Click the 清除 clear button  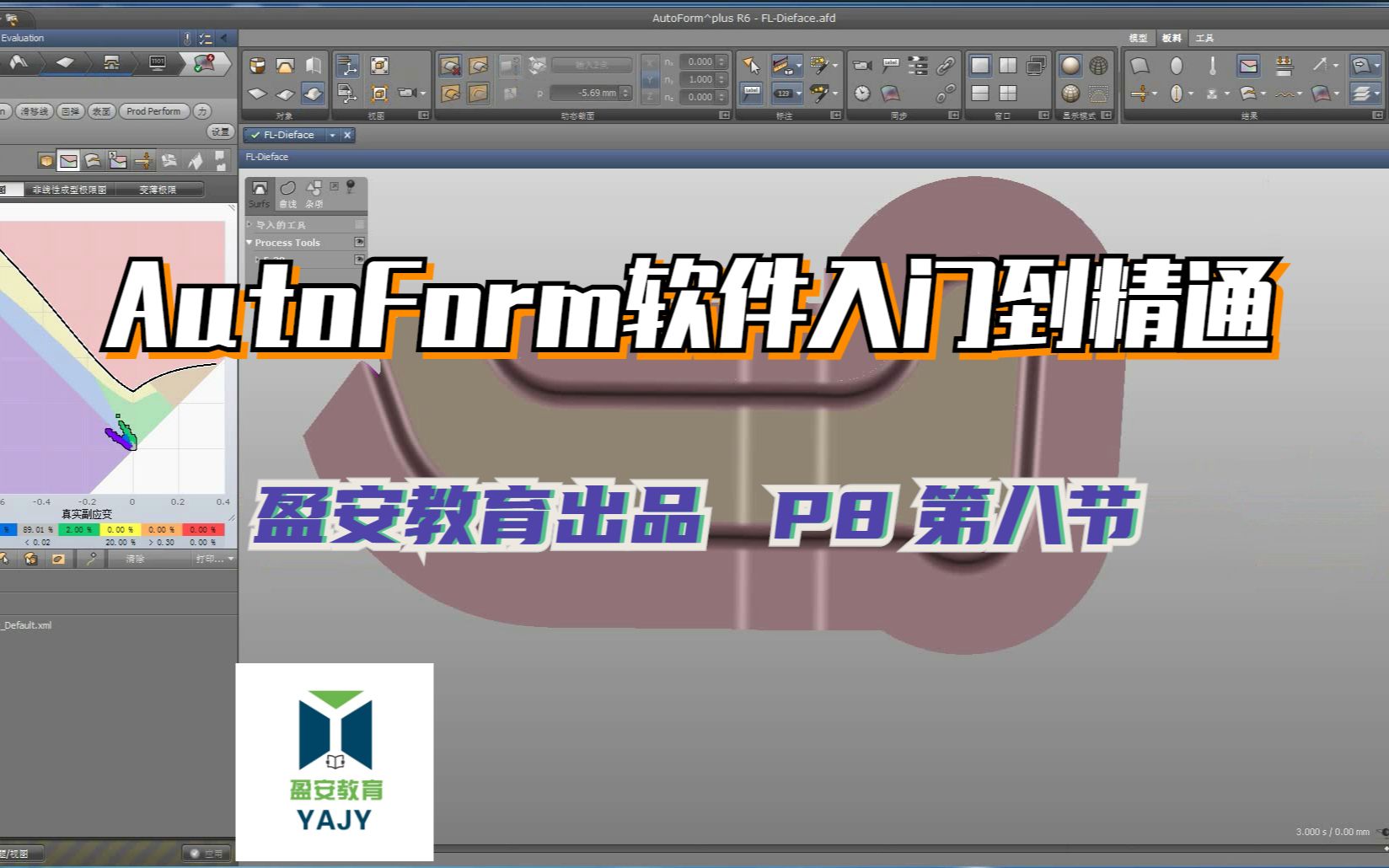point(135,559)
